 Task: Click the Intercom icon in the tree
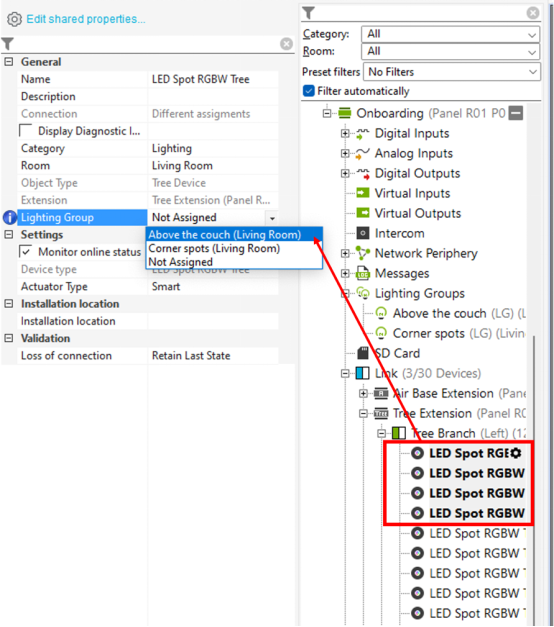click(363, 233)
